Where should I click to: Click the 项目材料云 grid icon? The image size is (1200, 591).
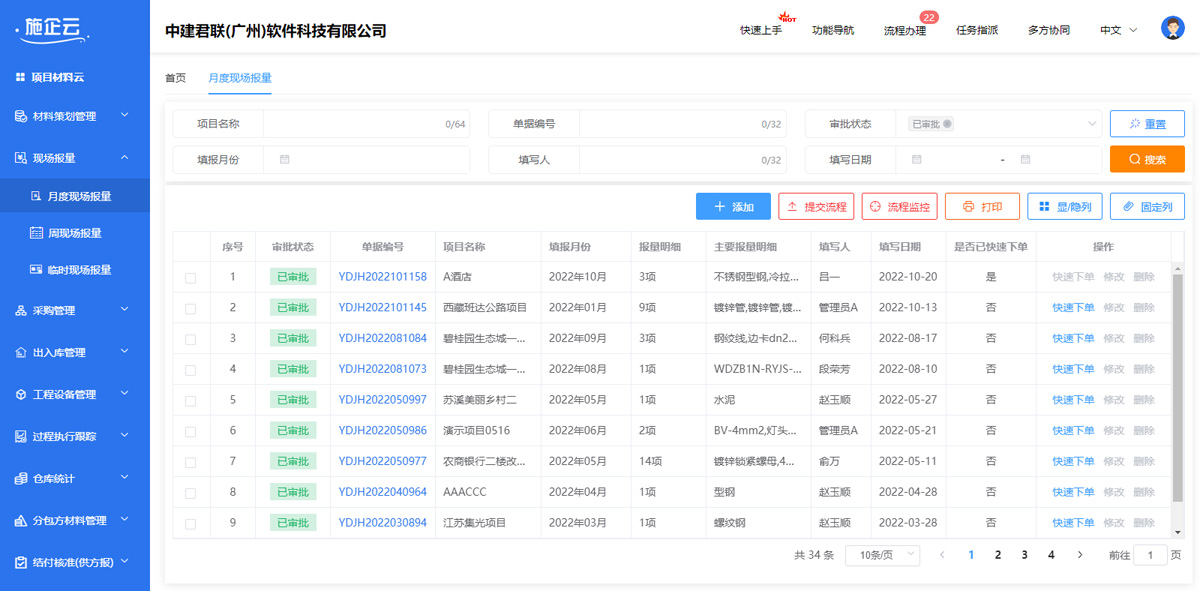(21, 77)
